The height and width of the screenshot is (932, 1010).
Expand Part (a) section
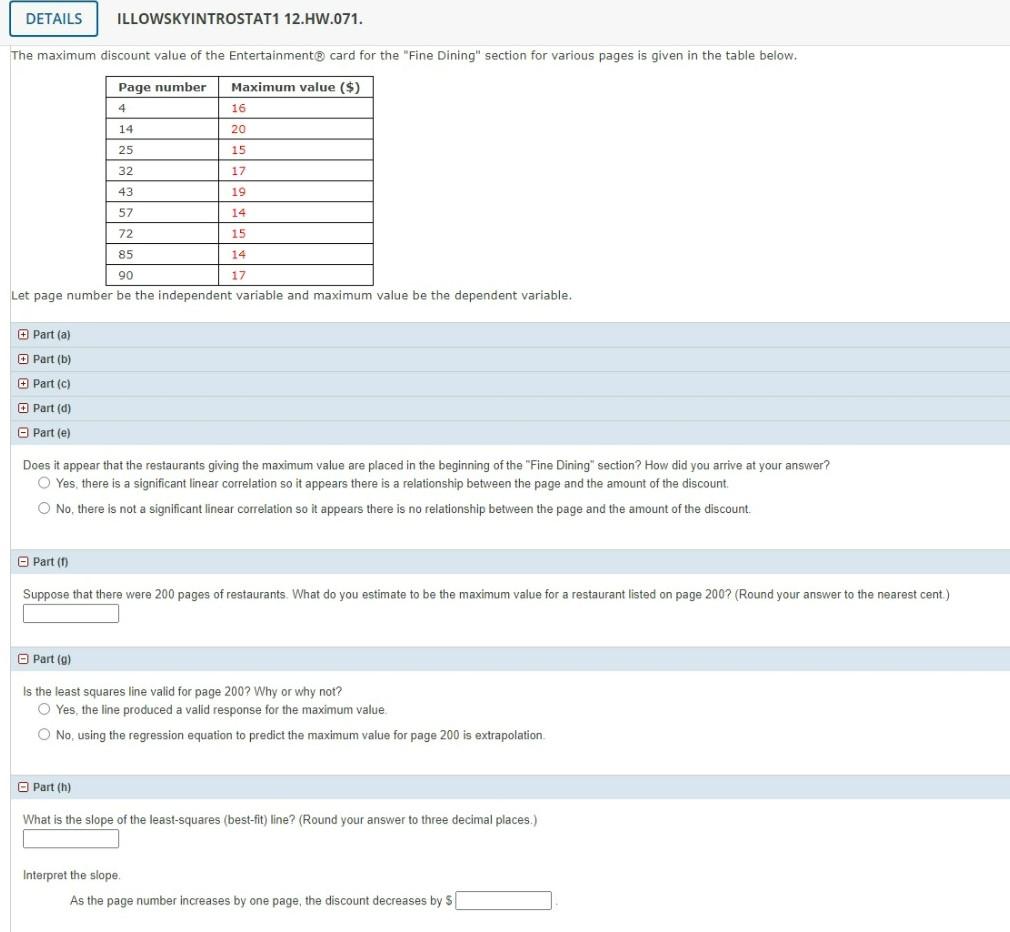(24, 334)
